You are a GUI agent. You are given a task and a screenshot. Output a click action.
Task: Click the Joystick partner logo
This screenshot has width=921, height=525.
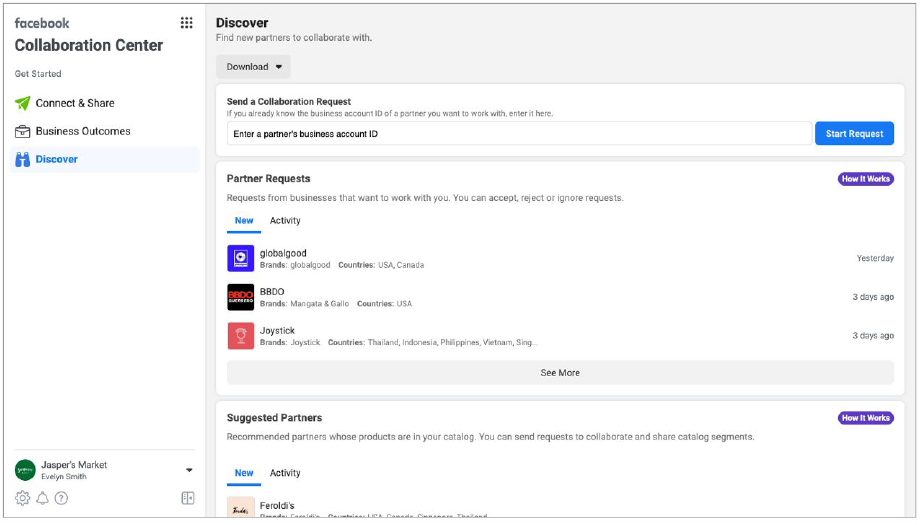(240, 336)
